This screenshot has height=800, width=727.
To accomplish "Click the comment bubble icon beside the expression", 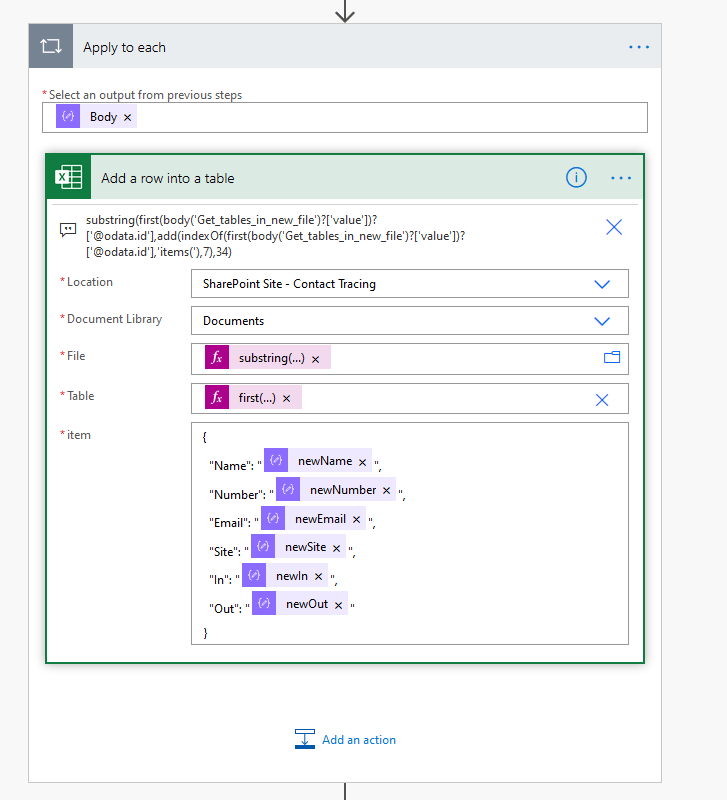I will point(68,229).
